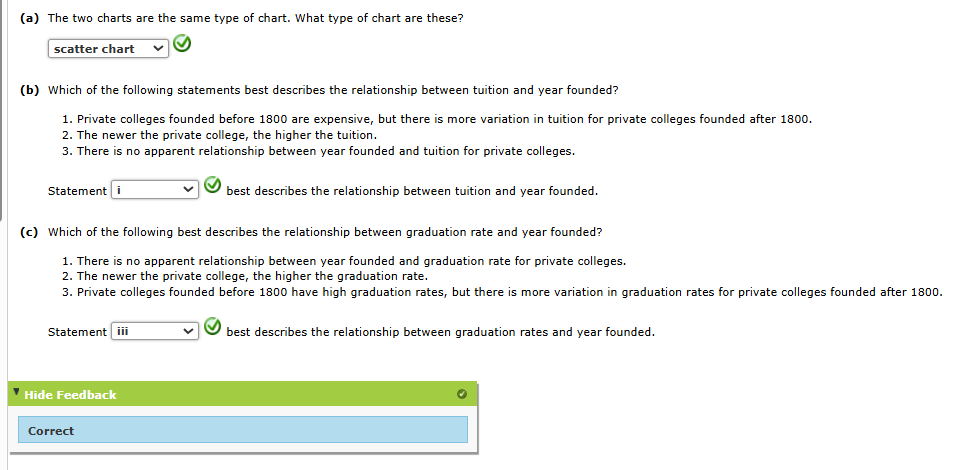Click small check icon in feedback header
The height and width of the screenshot is (470, 977).
tap(461, 394)
